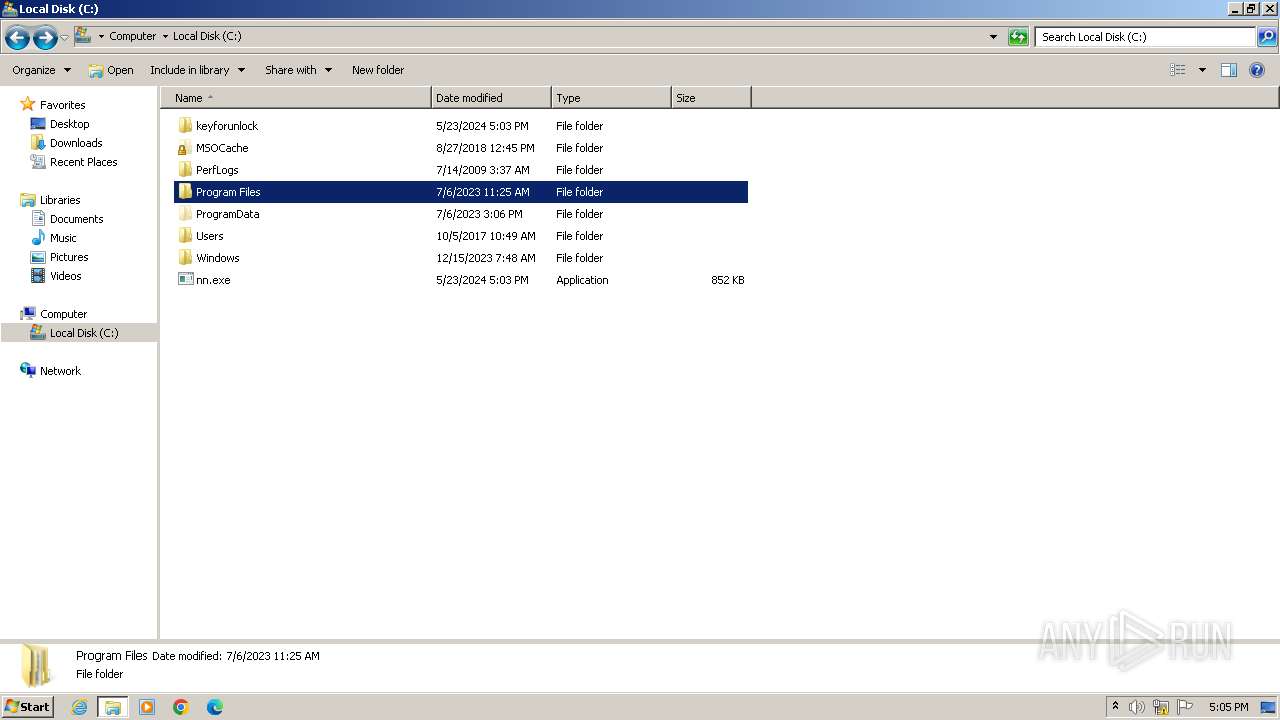The image size is (1280, 720).
Task: Select the MSOCache locked folder icon
Action: (185, 148)
